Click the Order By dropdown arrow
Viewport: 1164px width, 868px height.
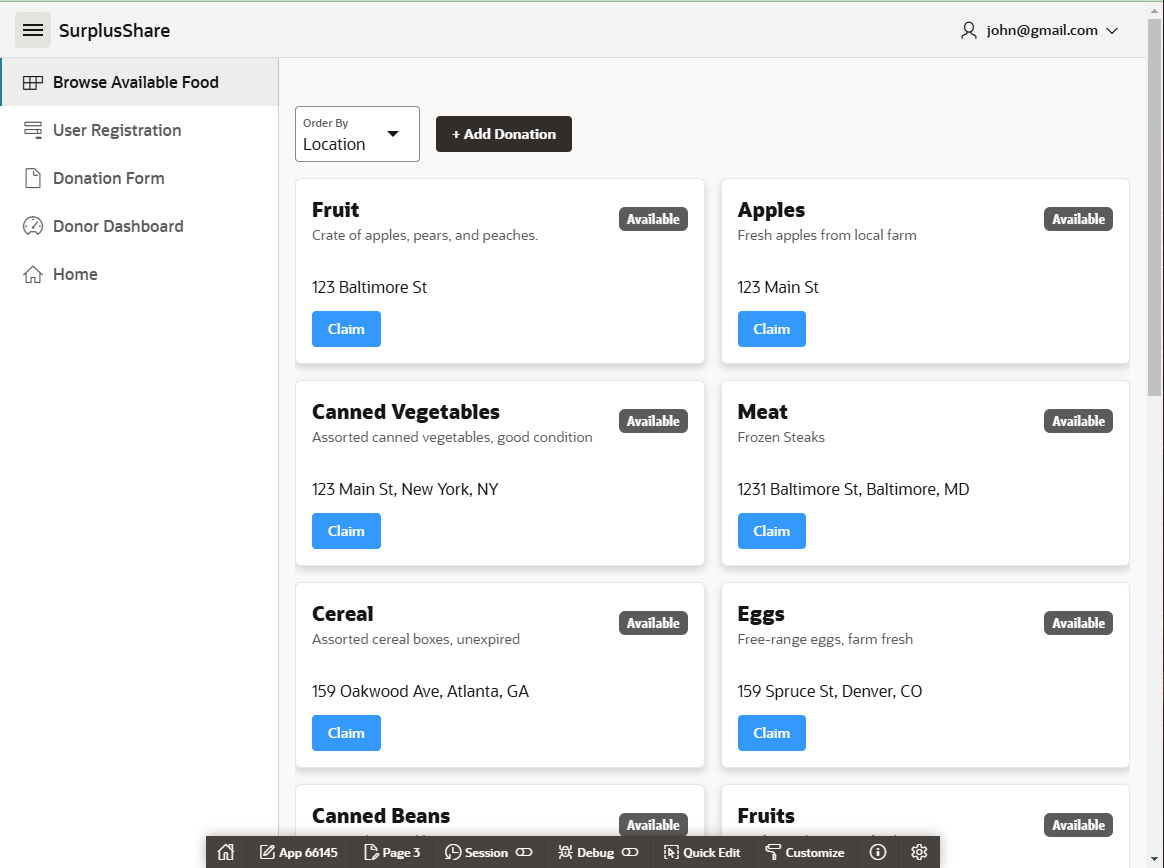point(393,134)
